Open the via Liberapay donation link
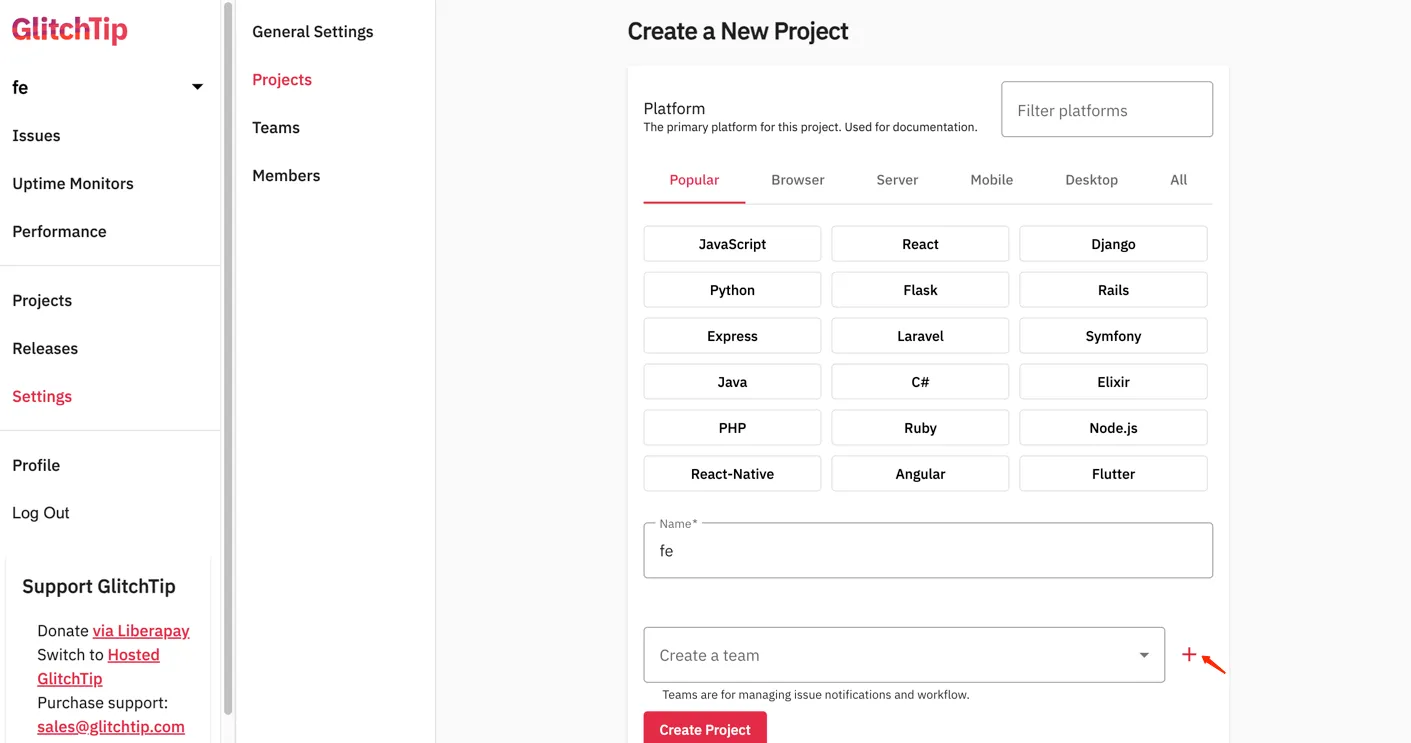The image size is (1411, 743). (x=141, y=631)
